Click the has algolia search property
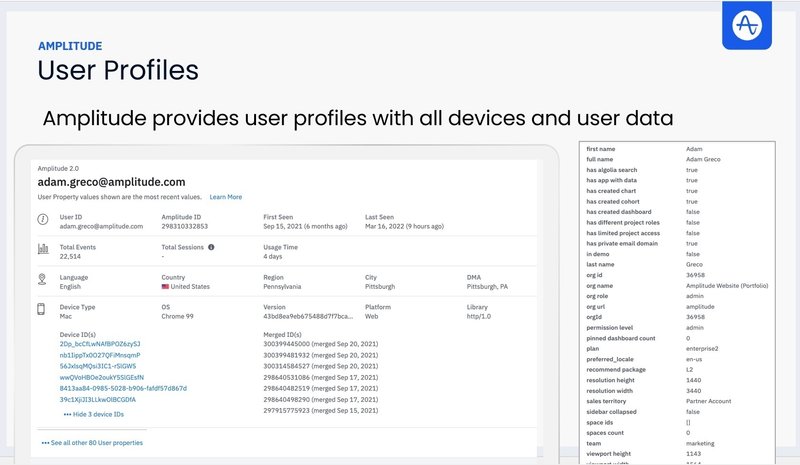The width and height of the screenshot is (800, 465). [612, 170]
